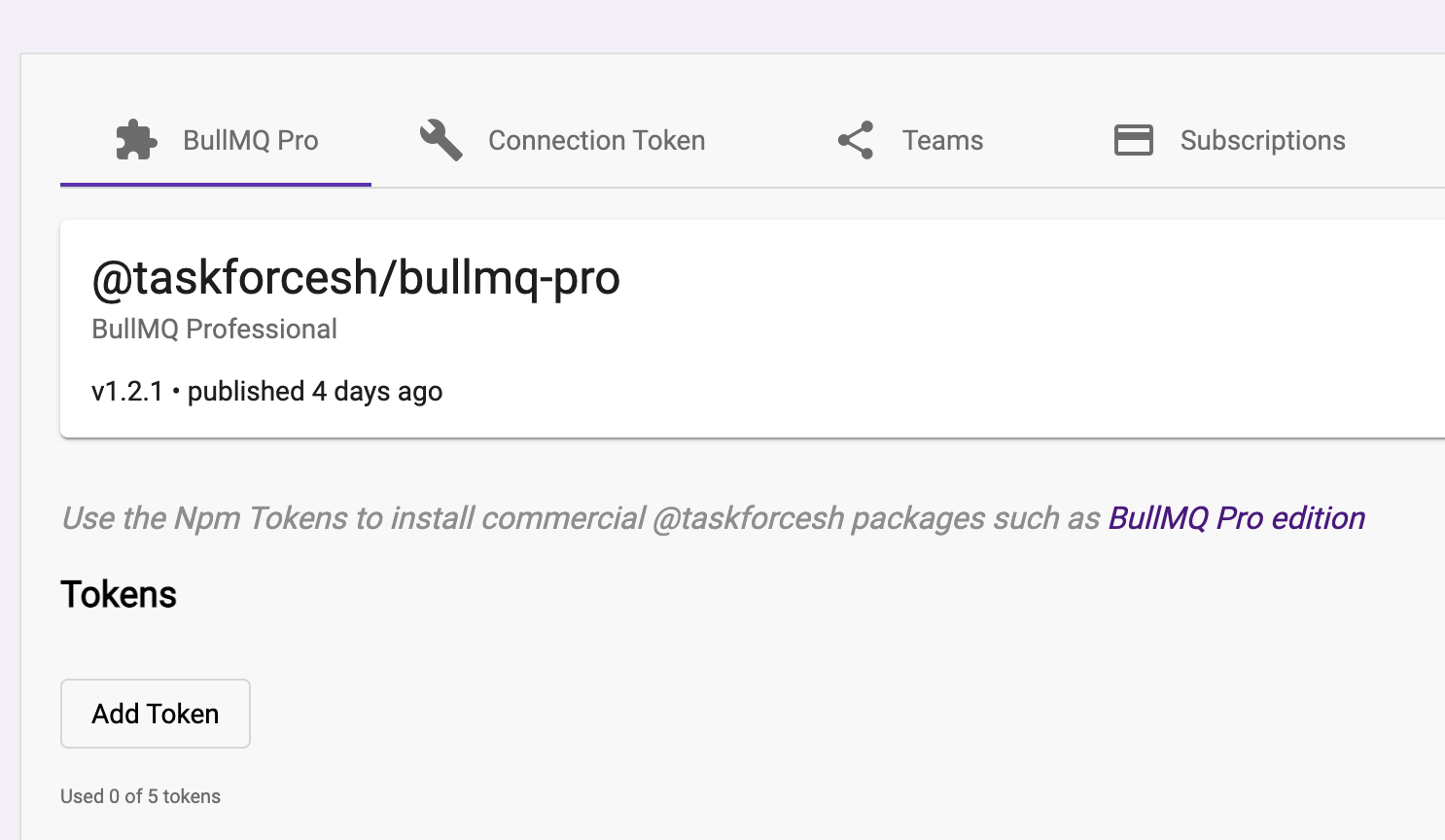The width and height of the screenshot is (1445, 840).
Task: Follow the BullMQ Pro edition link
Action: 1236,518
